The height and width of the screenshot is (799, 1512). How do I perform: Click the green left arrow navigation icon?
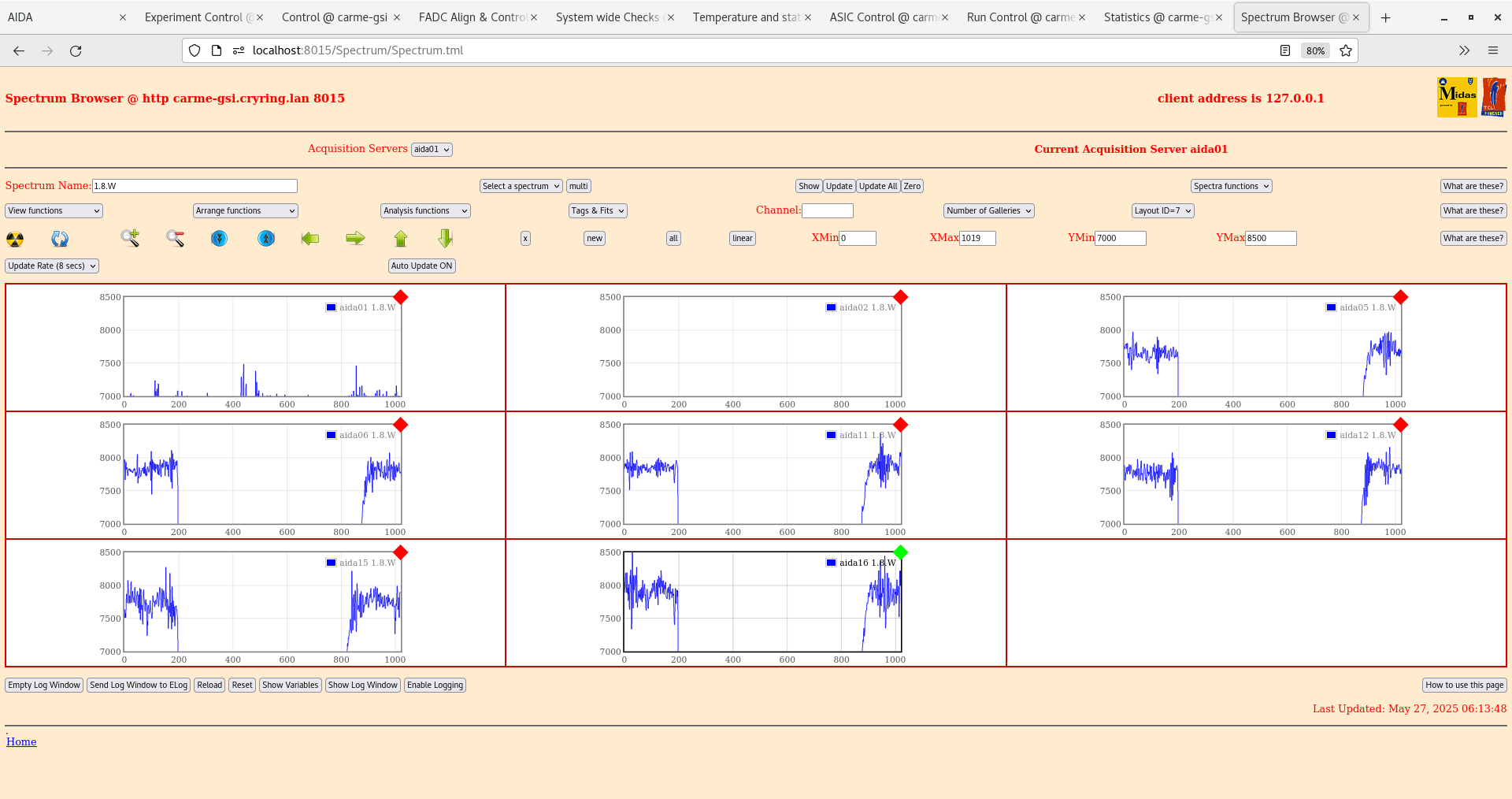point(309,239)
